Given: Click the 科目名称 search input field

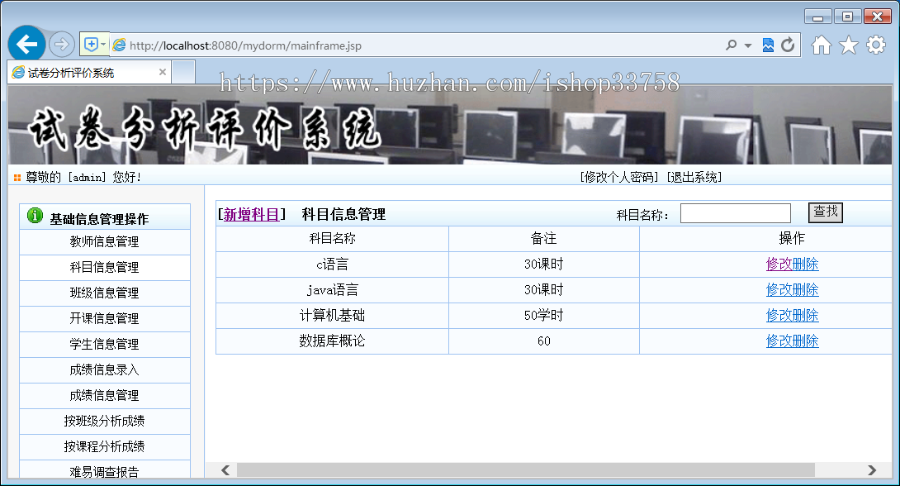Looking at the screenshot, I should tap(735, 213).
